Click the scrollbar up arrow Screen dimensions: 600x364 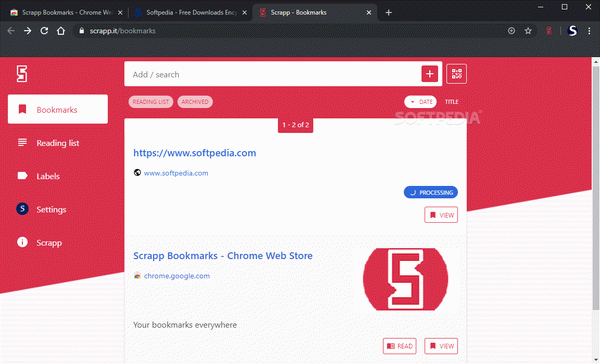(596, 61)
